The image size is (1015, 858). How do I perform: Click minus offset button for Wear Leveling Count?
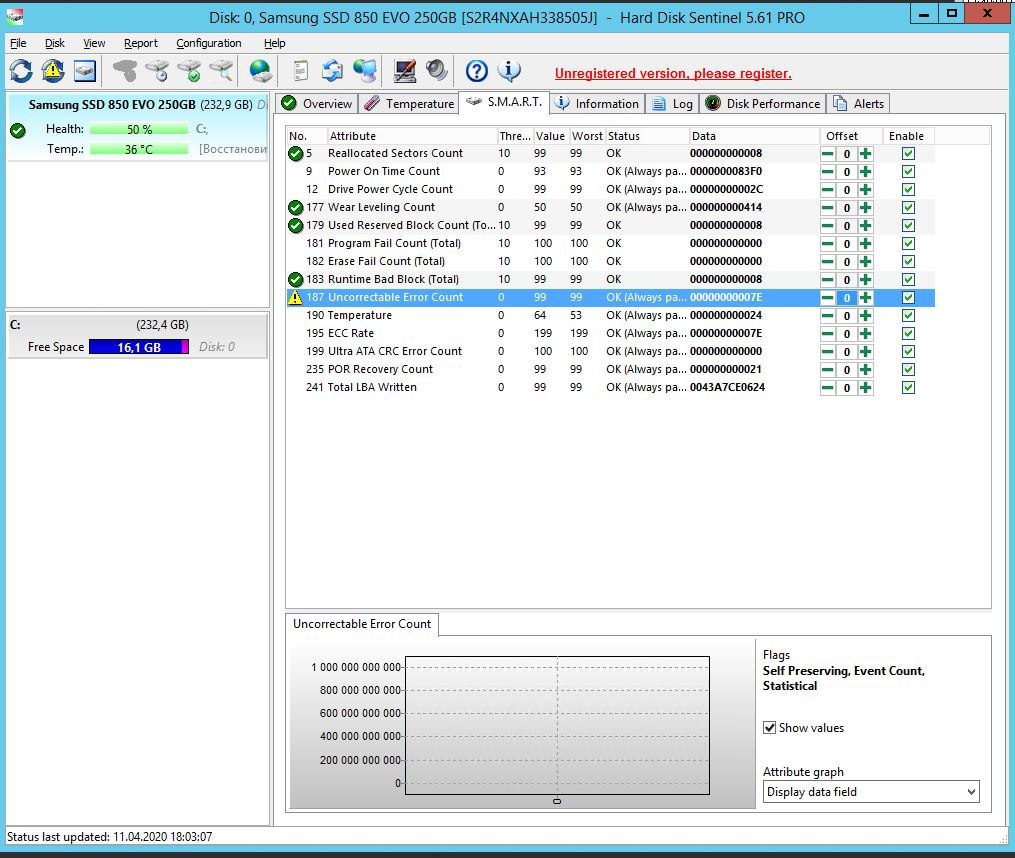coord(827,207)
